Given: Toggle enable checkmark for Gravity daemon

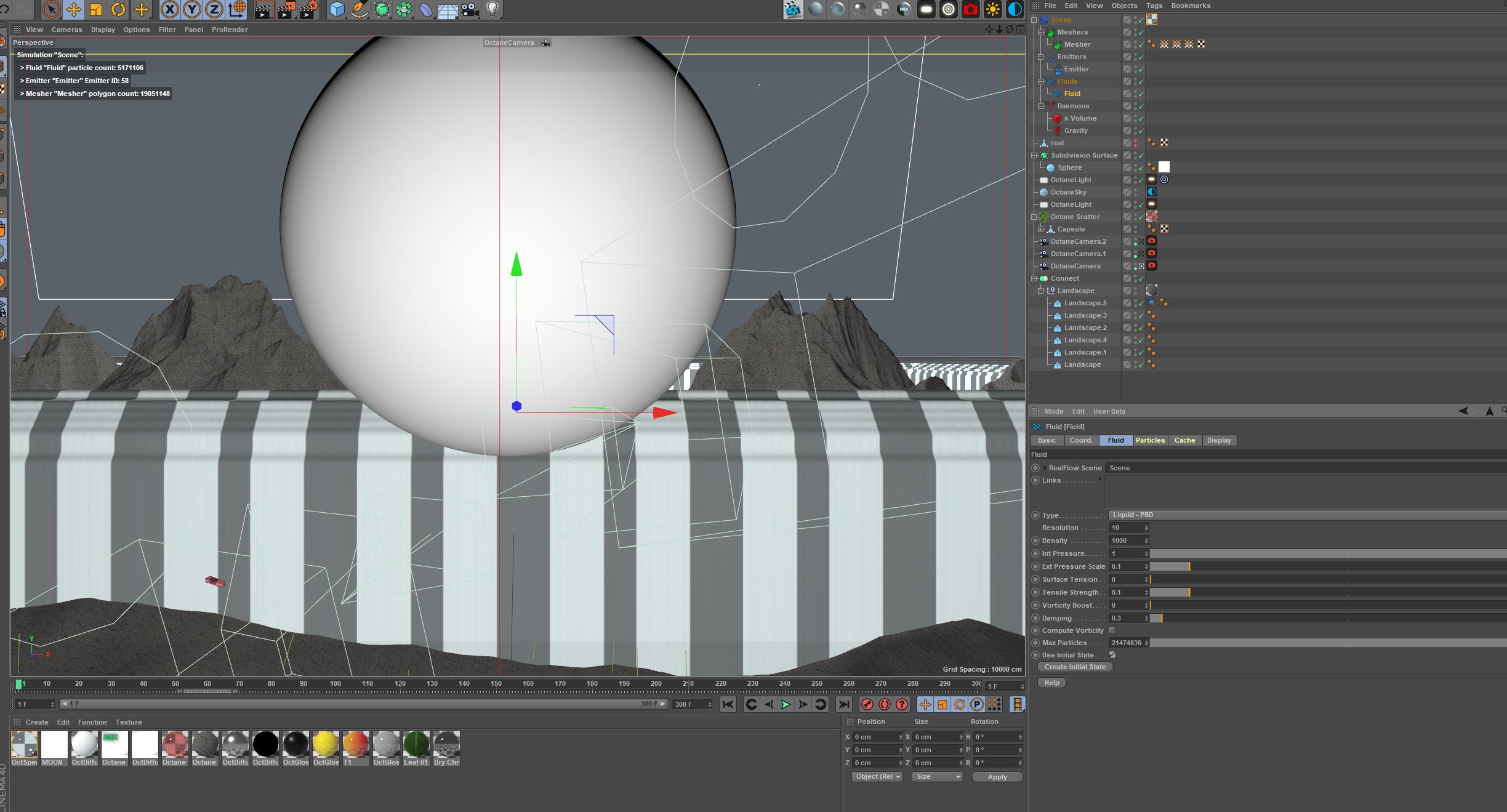Looking at the screenshot, I should click(1141, 131).
